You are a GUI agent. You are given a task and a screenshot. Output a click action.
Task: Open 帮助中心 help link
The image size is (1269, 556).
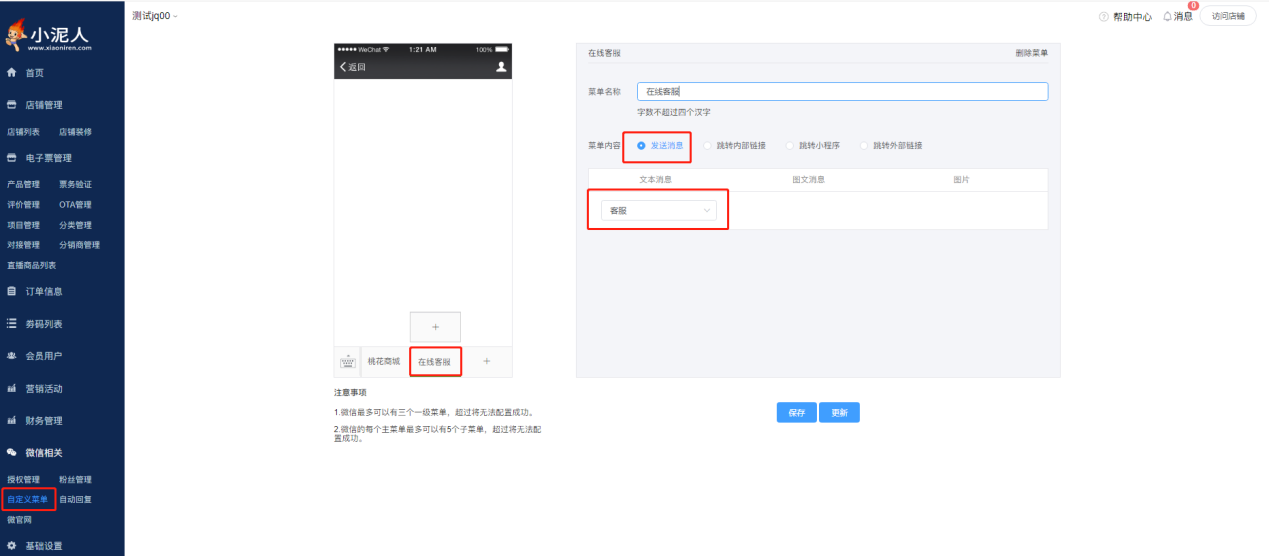click(x=1132, y=17)
